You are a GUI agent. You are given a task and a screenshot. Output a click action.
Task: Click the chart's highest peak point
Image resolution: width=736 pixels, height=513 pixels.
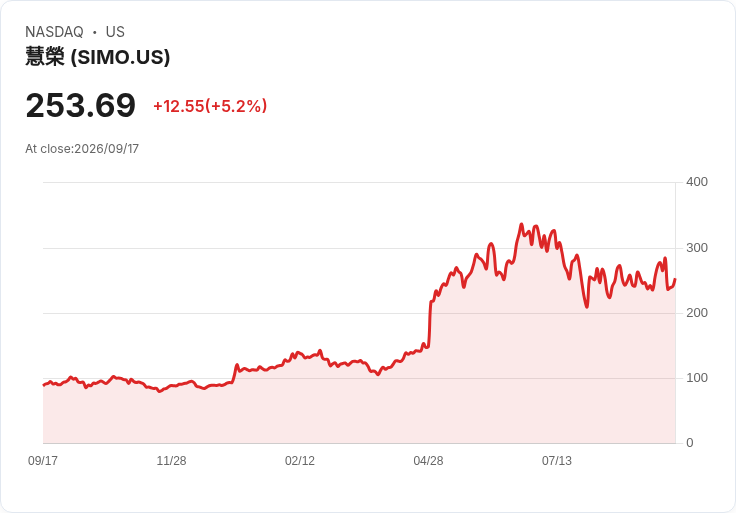521,224
